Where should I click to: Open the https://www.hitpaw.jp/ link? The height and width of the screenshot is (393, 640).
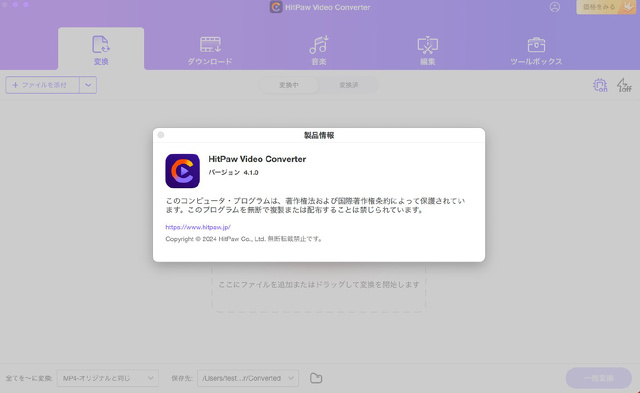(x=198, y=227)
